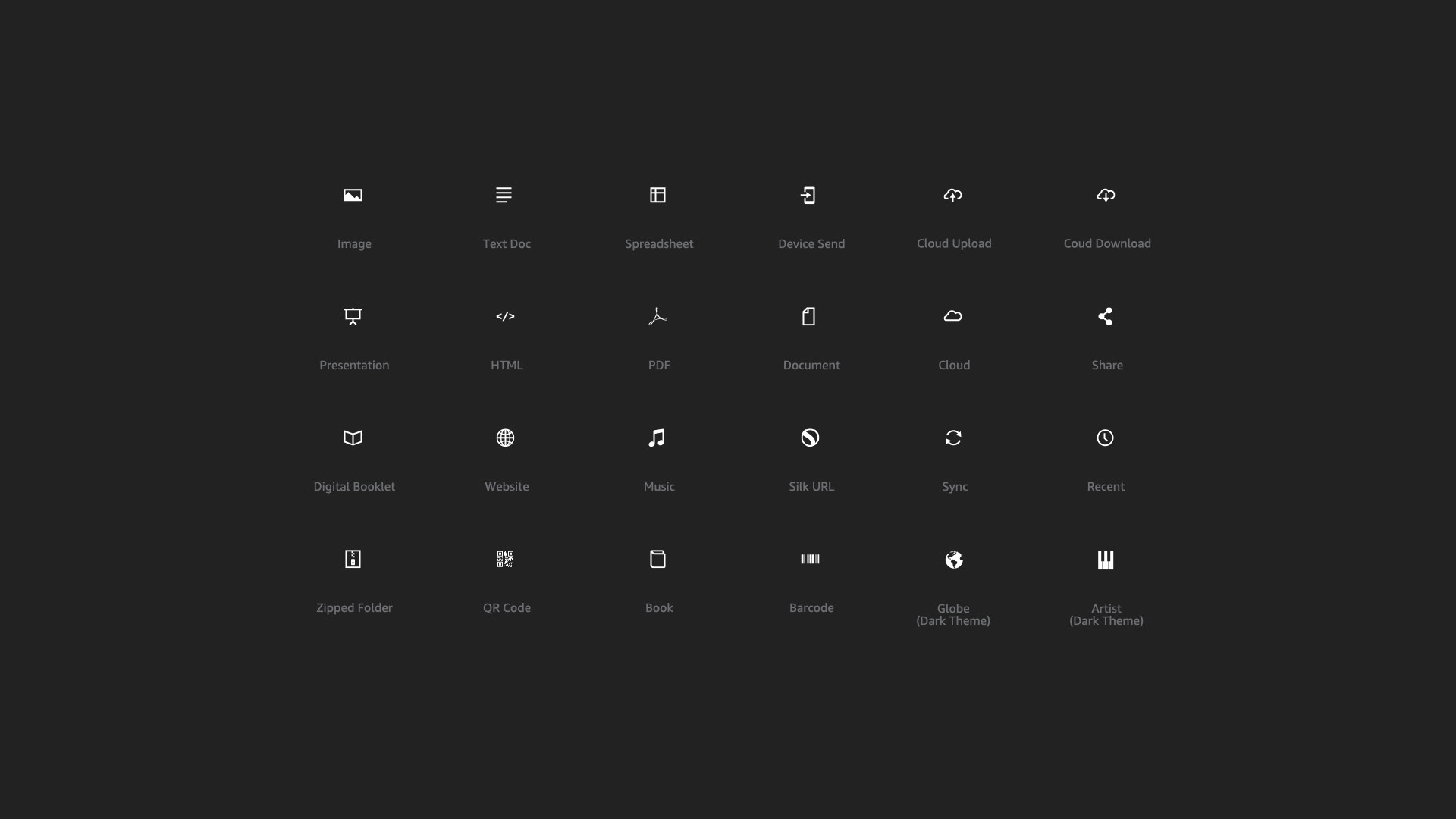The image size is (1456, 819).
Task: Click the Sync arrows icon
Action: [x=953, y=438]
